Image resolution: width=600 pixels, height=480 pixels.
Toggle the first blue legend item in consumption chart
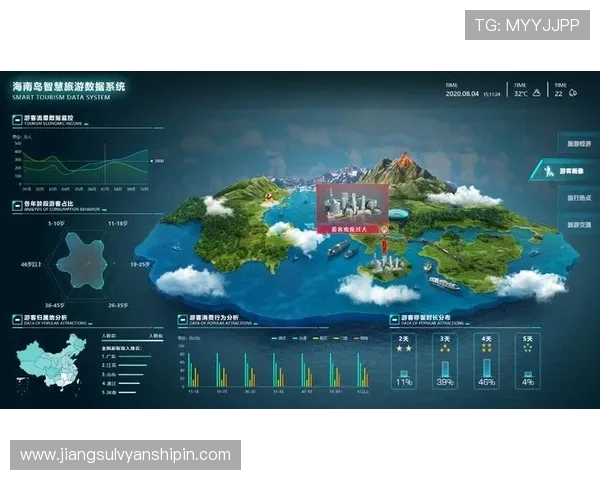coord(279,338)
